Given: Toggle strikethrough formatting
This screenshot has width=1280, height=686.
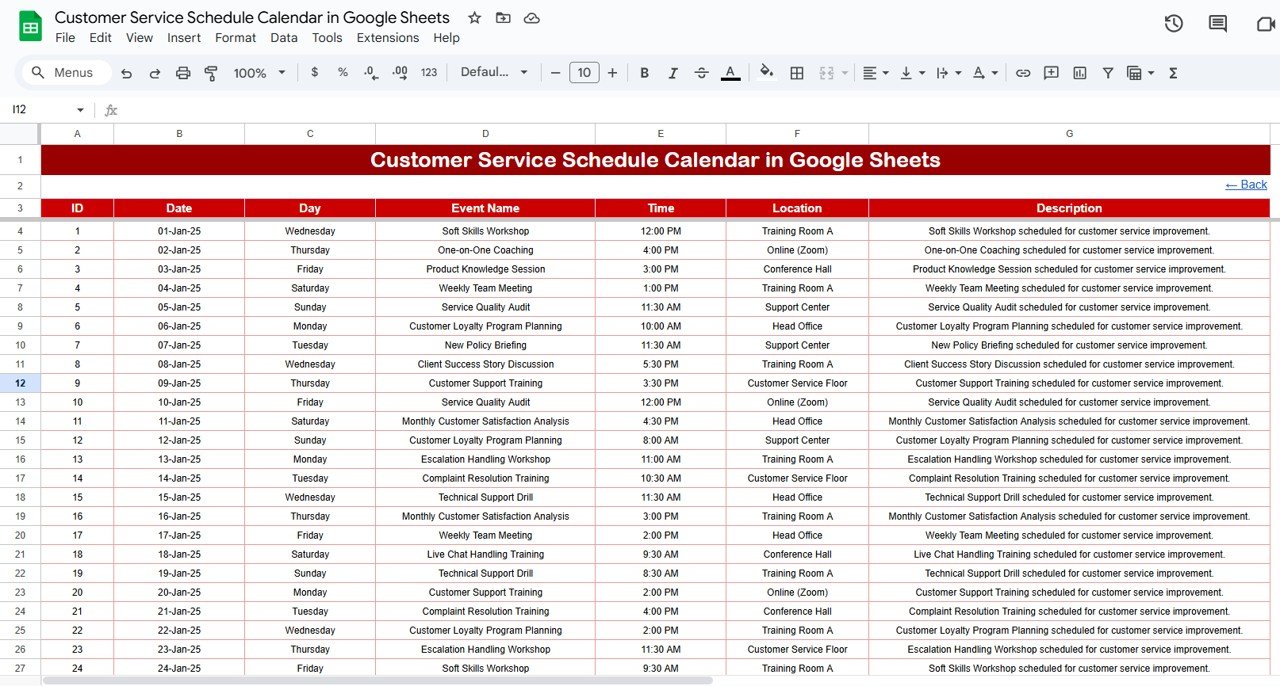Looking at the screenshot, I should coord(701,73).
